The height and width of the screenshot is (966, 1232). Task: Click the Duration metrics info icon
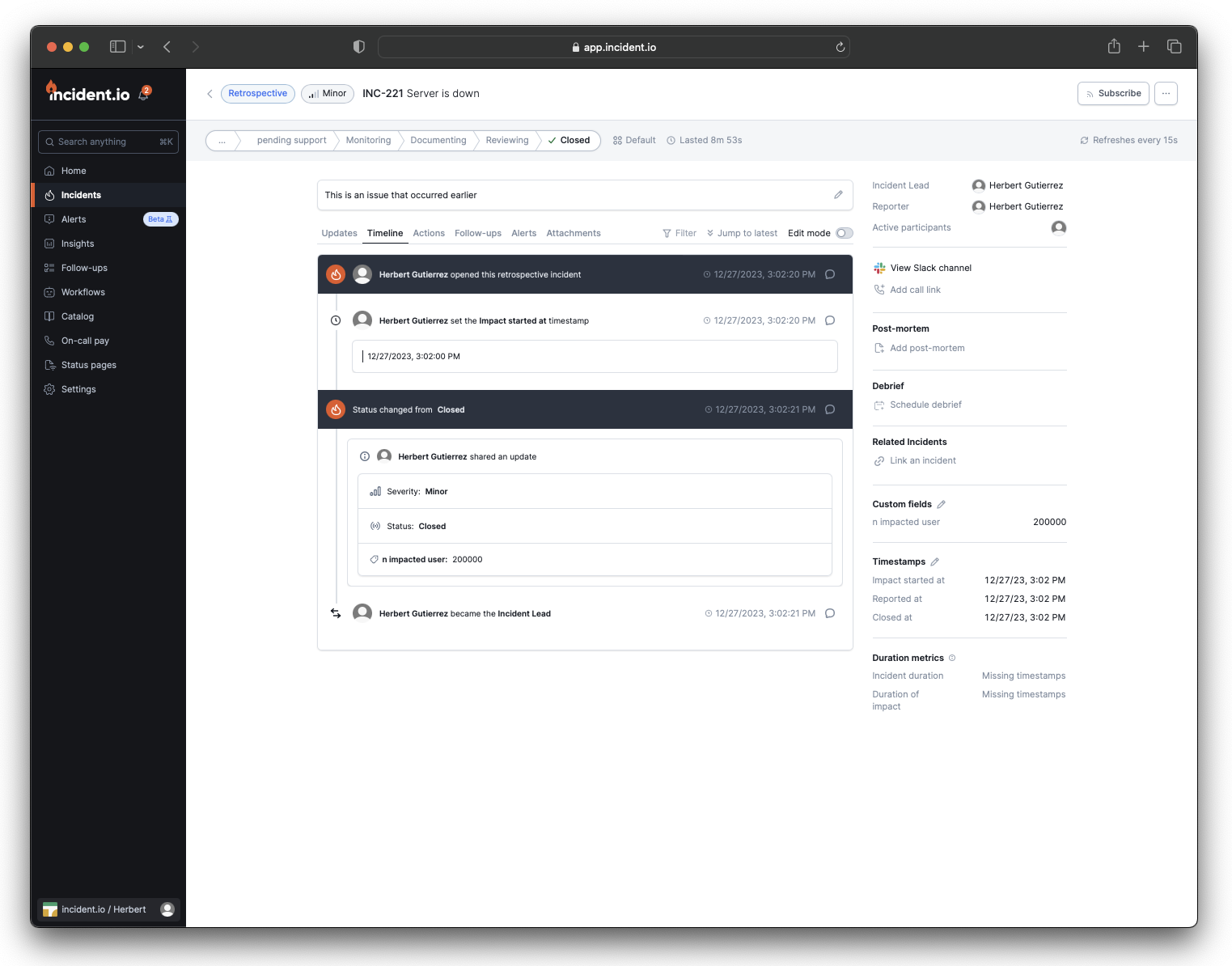952,658
